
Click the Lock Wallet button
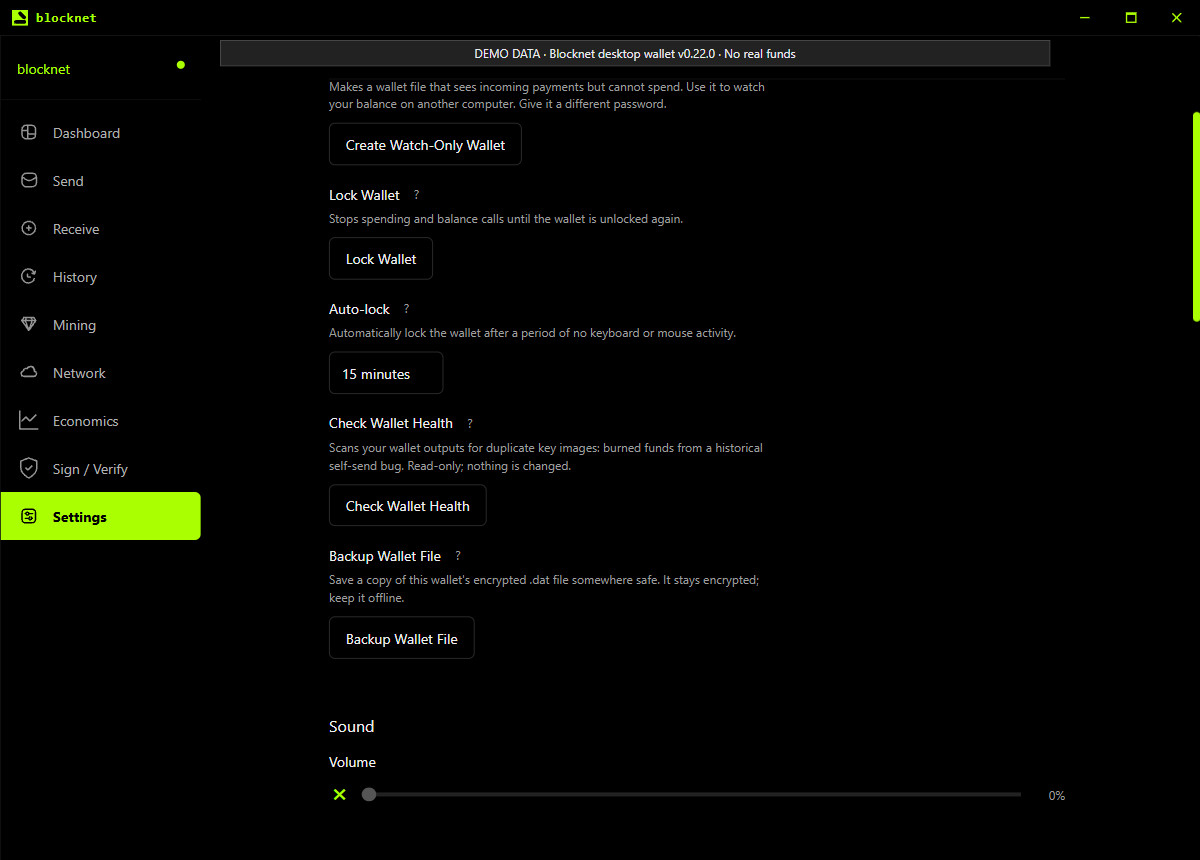pos(381,259)
